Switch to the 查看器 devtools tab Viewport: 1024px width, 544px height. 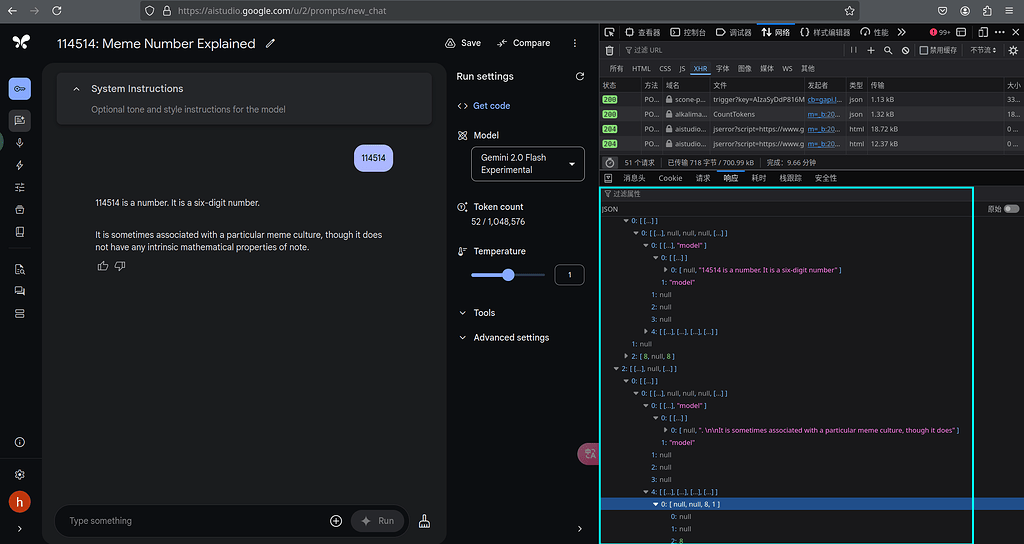643,32
